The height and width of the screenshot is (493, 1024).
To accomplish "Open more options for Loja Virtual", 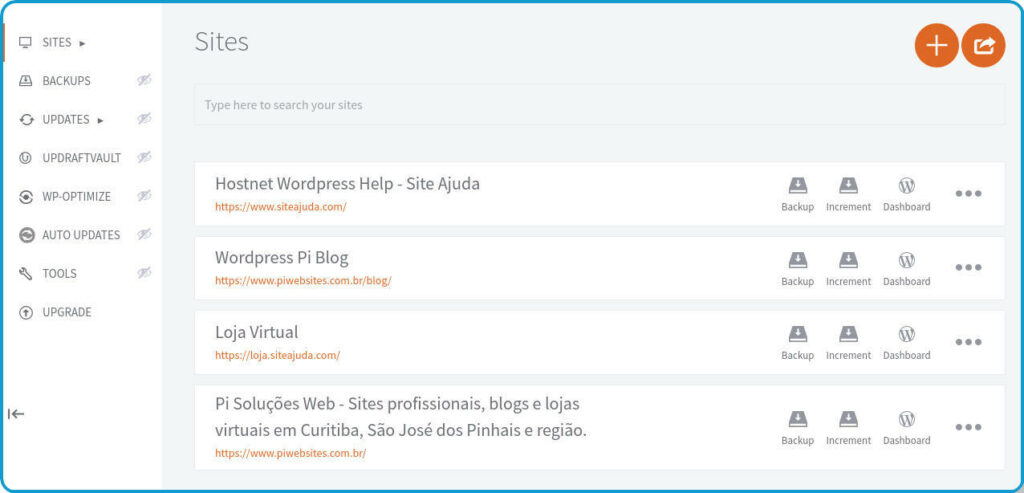I will [x=968, y=342].
